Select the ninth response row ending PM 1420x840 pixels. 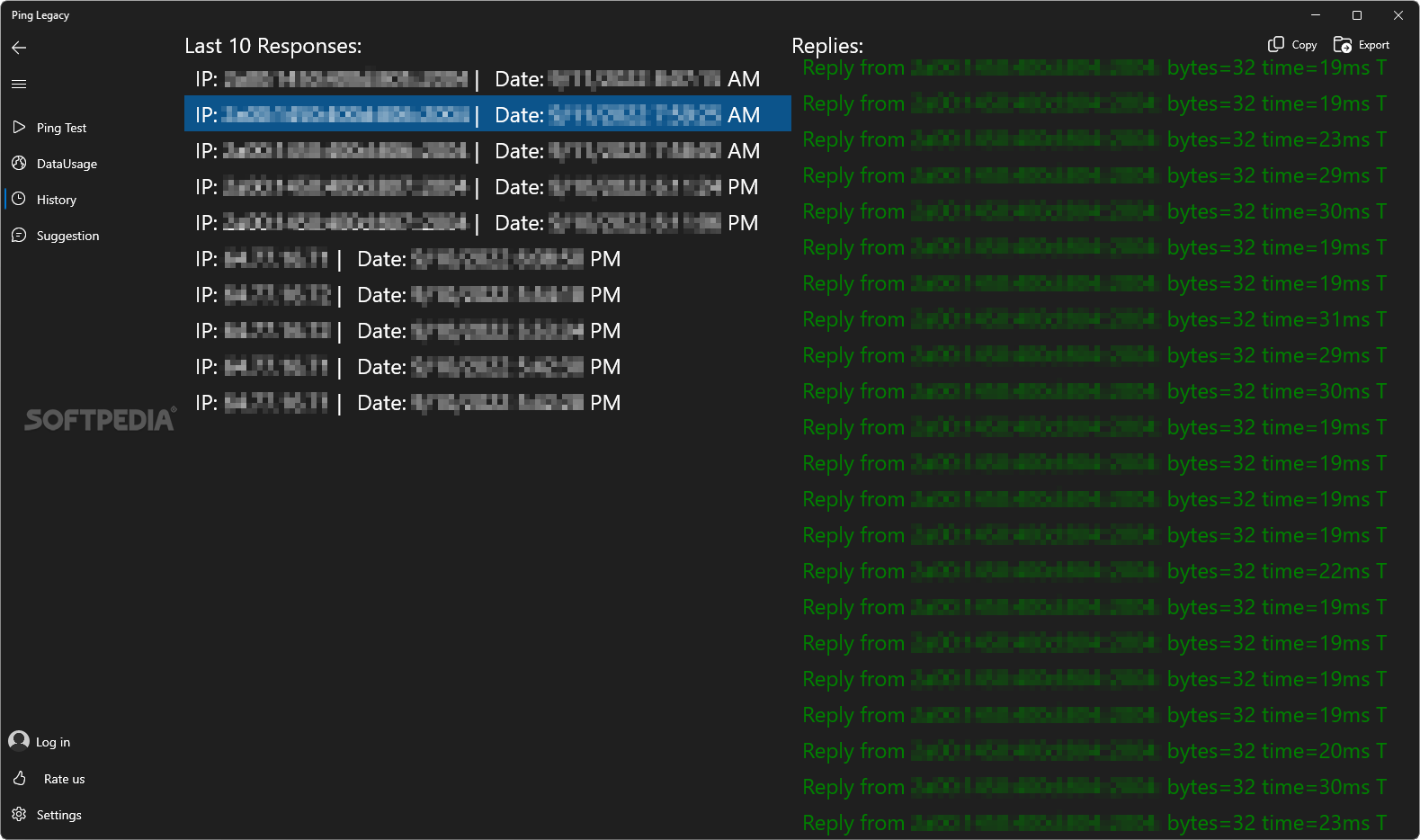tap(487, 367)
